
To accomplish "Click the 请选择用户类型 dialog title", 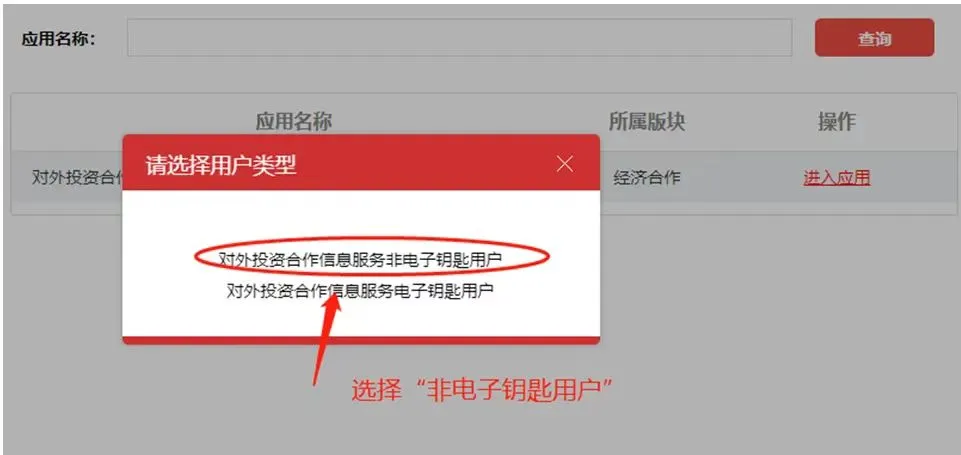I will click(x=221, y=164).
